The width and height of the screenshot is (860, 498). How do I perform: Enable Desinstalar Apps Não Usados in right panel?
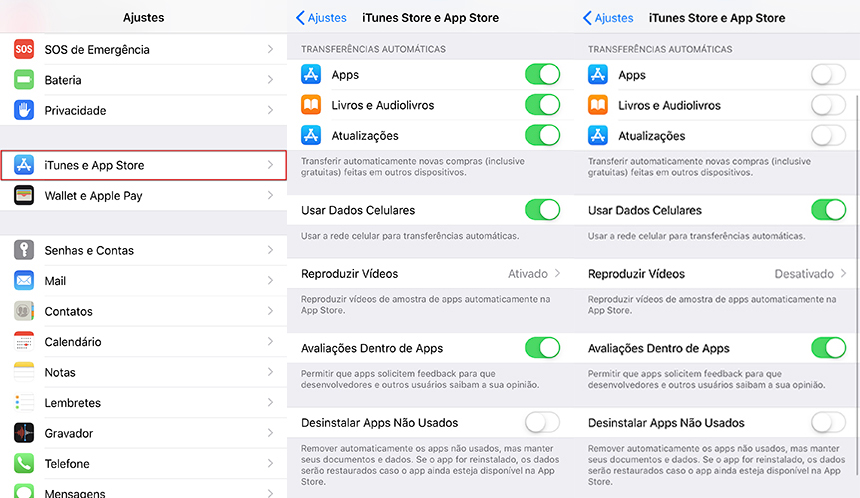[x=829, y=422]
